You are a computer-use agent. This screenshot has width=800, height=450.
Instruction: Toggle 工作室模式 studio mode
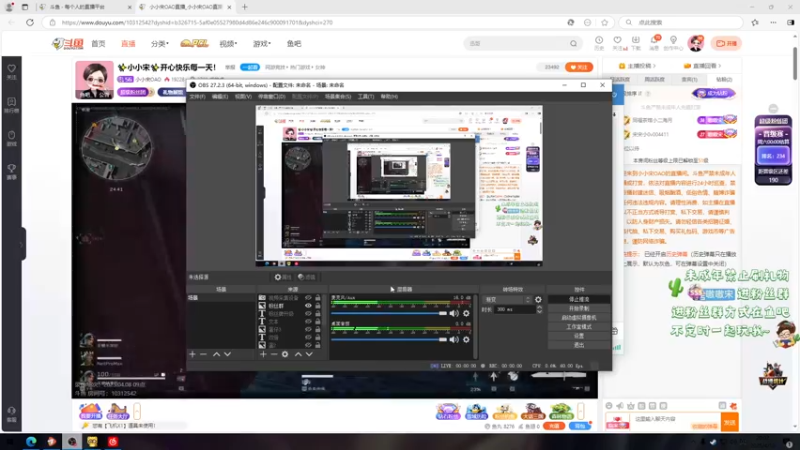pyautogui.click(x=579, y=327)
